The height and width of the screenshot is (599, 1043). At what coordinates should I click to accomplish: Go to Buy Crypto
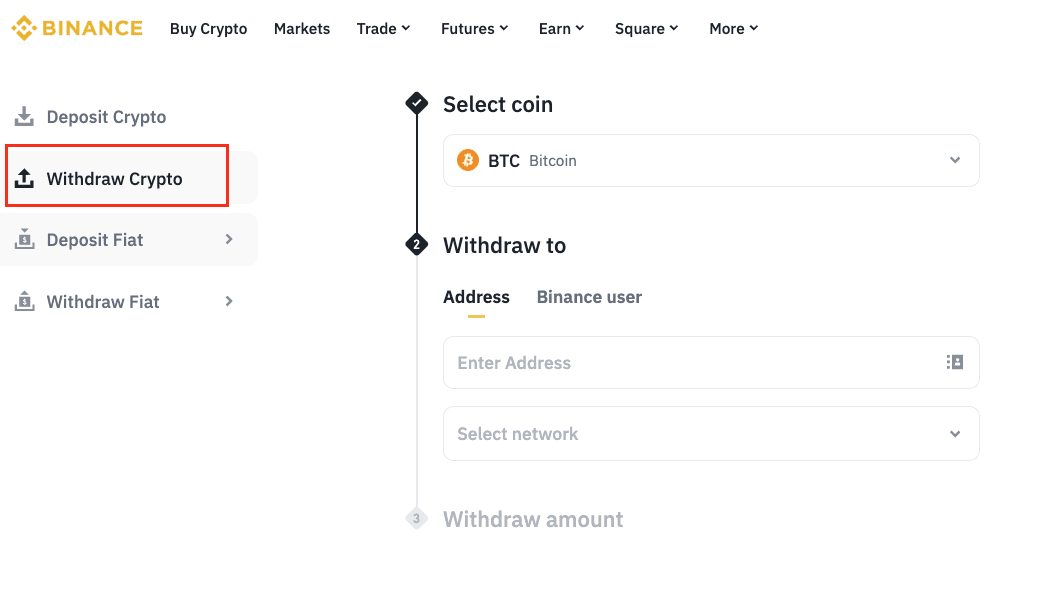[x=208, y=29]
